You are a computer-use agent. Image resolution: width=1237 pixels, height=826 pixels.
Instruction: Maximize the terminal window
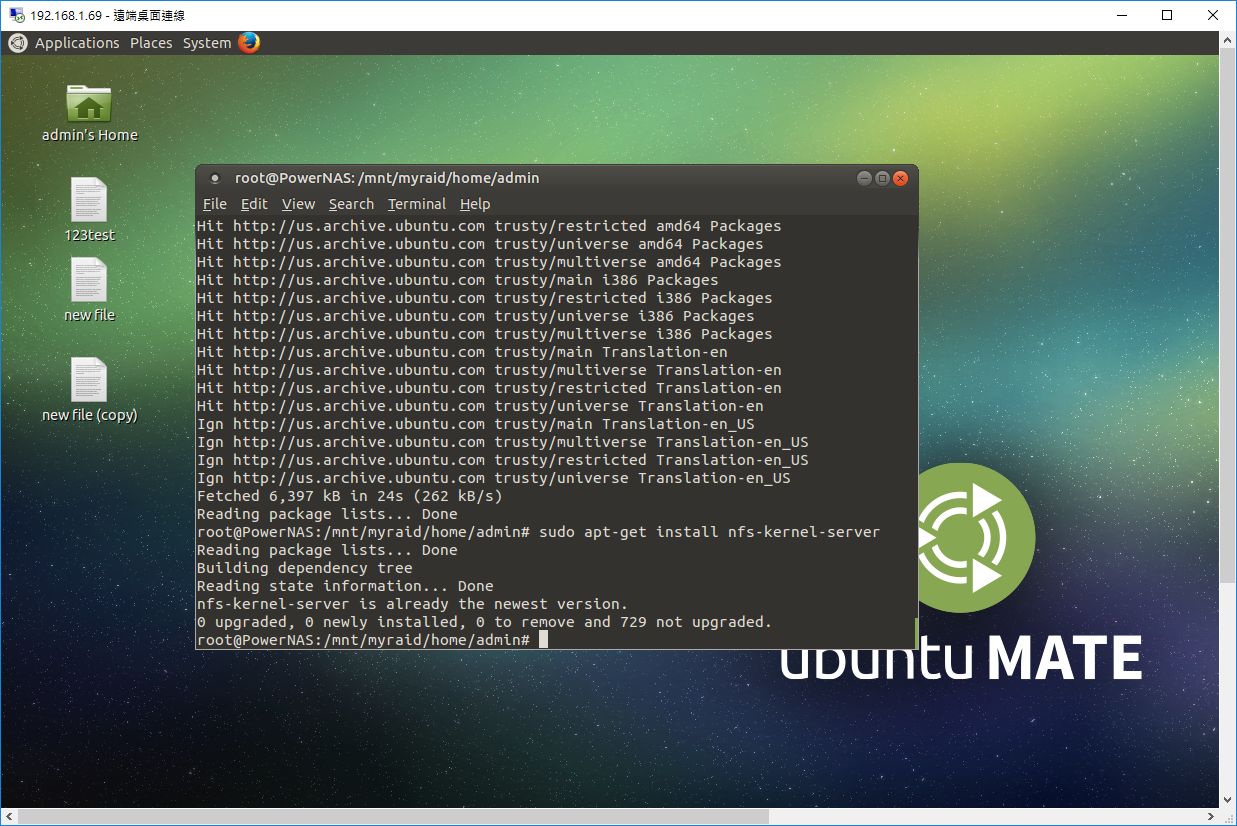click(882, 178)
